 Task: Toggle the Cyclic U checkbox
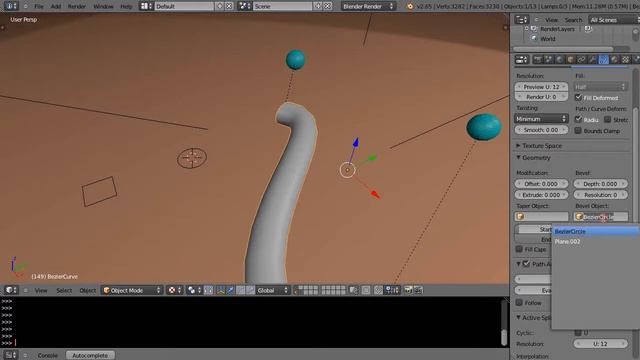578,333
